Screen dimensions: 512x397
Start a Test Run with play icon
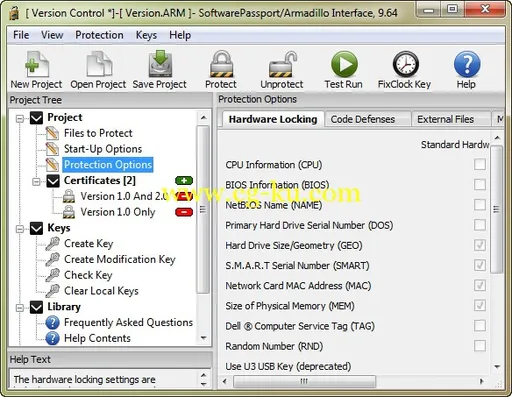344,64
